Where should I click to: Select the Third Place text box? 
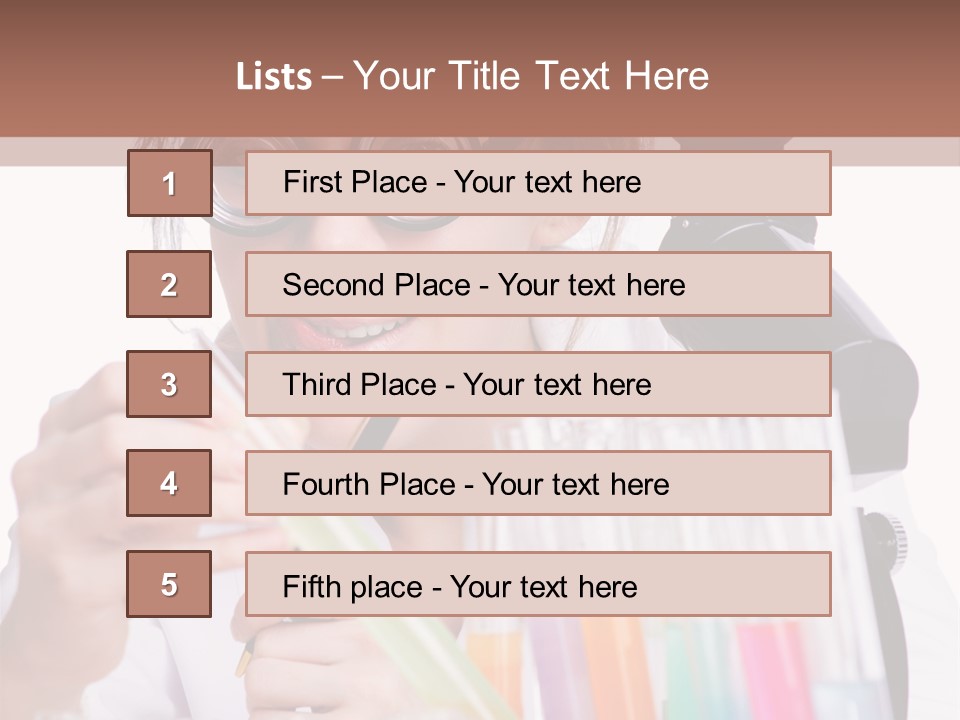pos(538,384)
